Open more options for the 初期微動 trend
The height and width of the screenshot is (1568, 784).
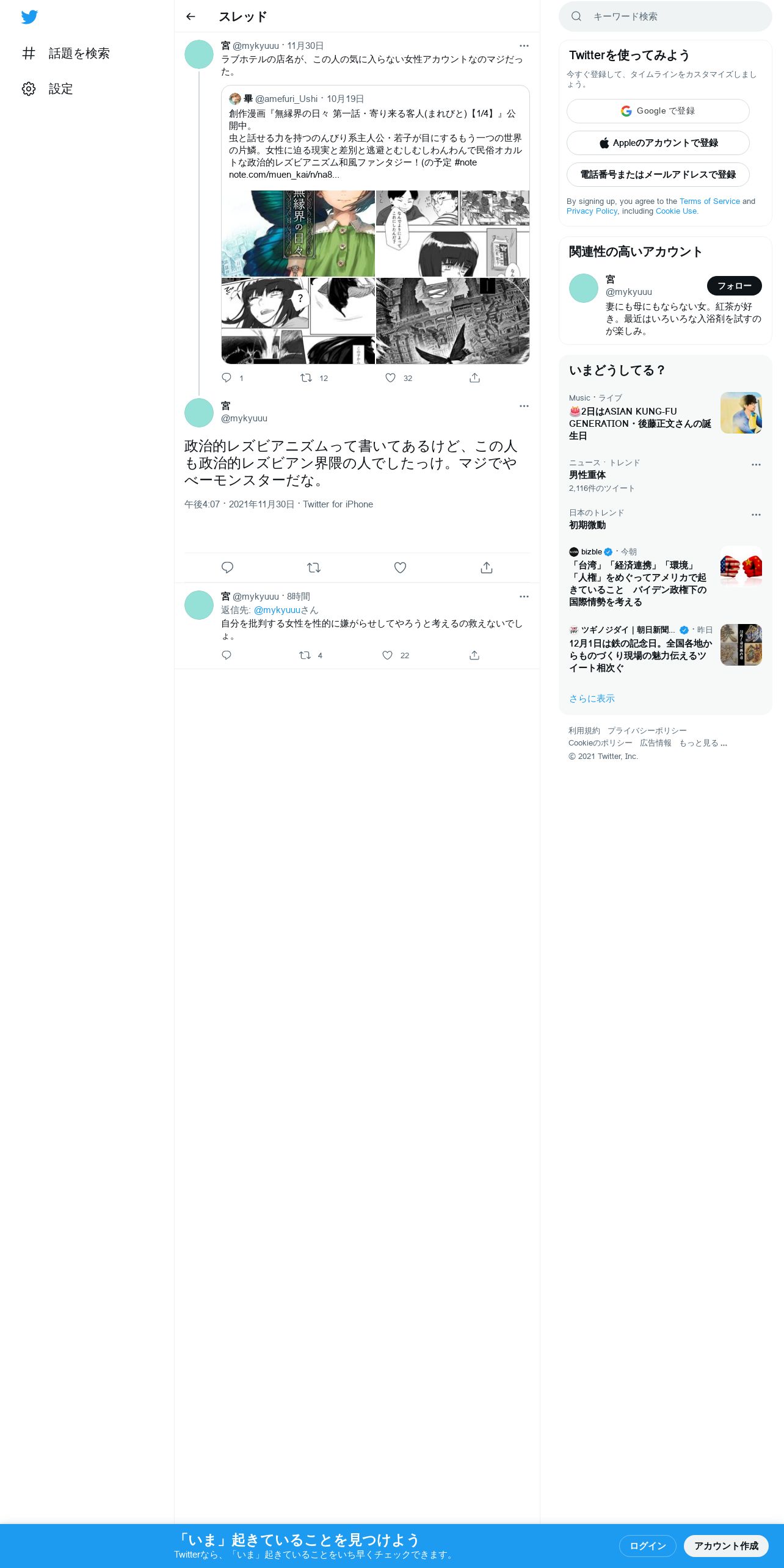pyautogui.click(x=756, y=515)
